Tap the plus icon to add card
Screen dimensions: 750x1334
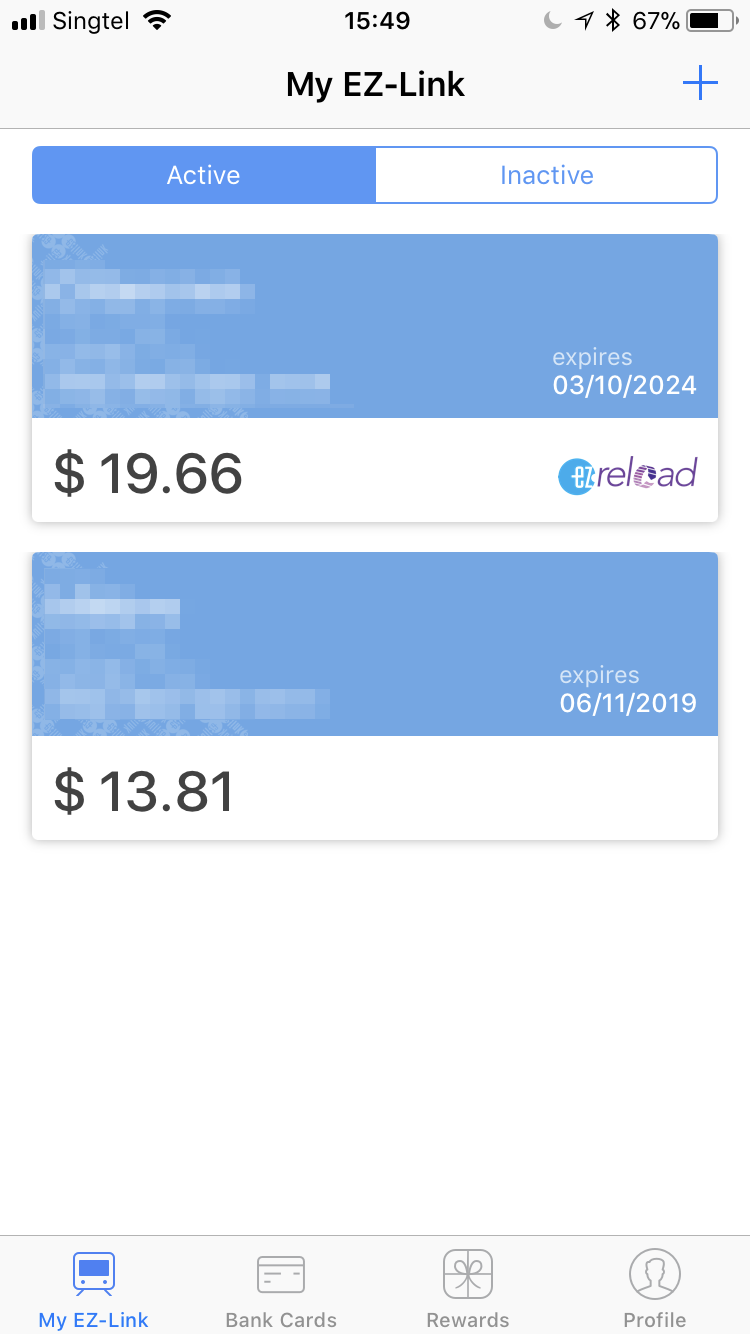[x=700, y=83]
